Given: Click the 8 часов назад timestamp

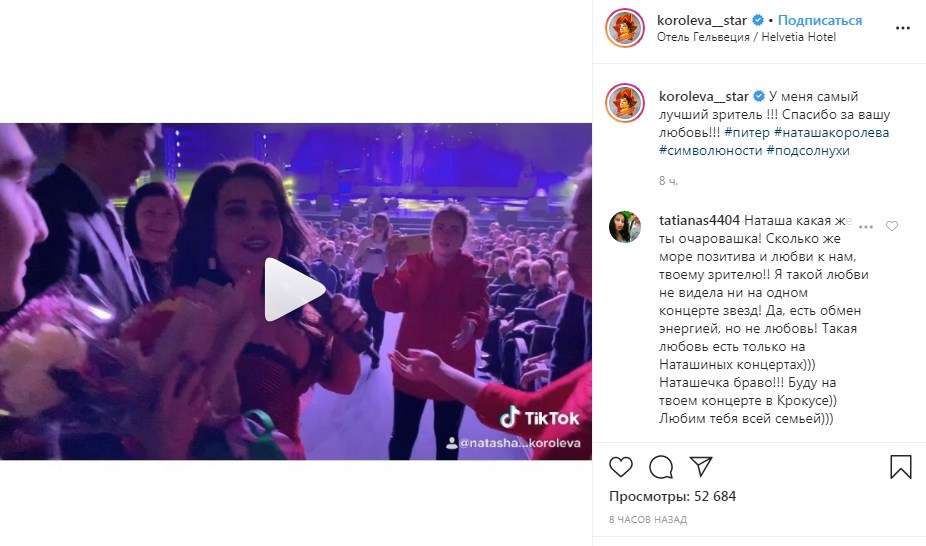Looking at the screenshot, I should point(648,520).
